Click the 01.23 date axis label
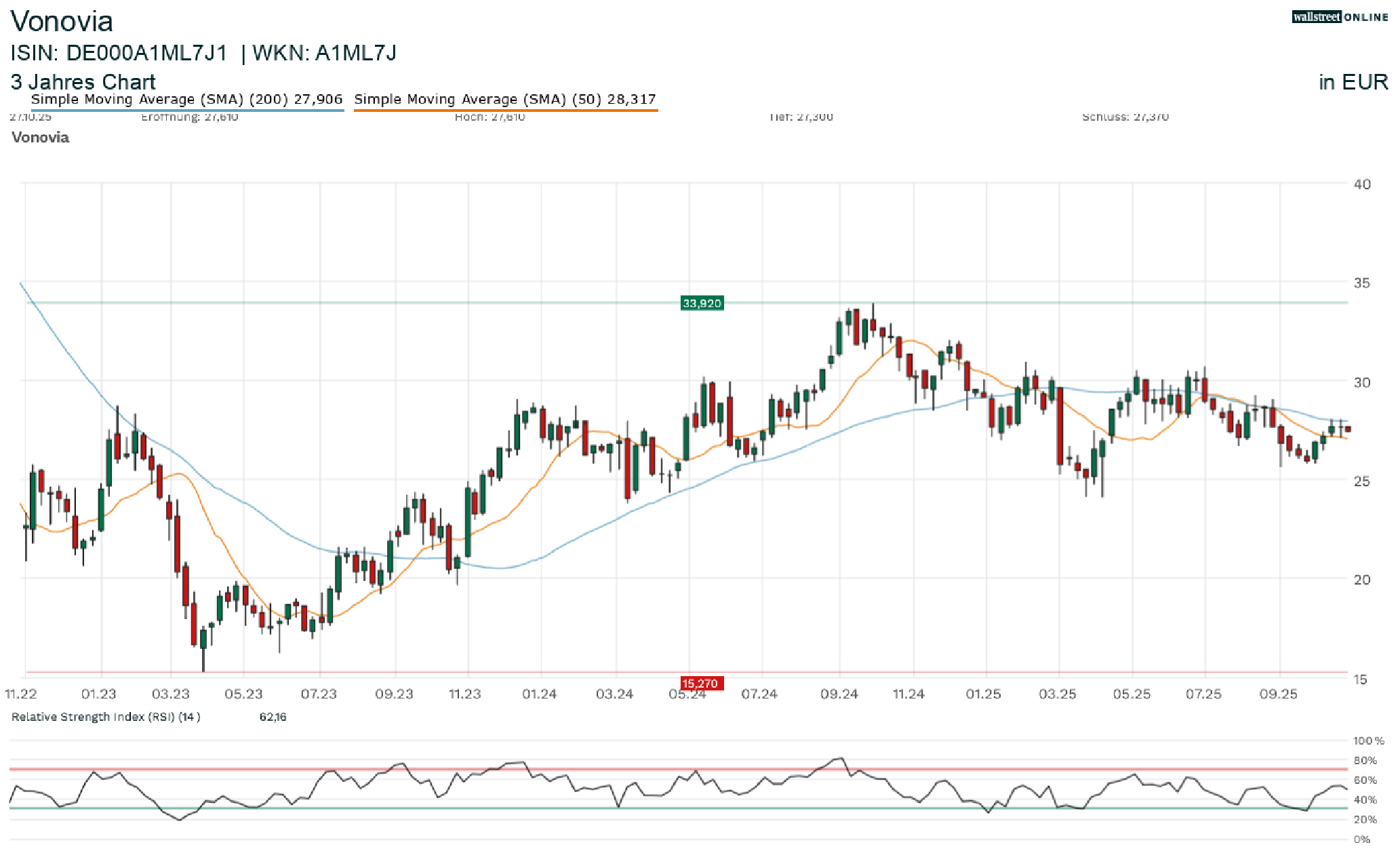This screenshot has height=868, width=1400. click(99, 694)
